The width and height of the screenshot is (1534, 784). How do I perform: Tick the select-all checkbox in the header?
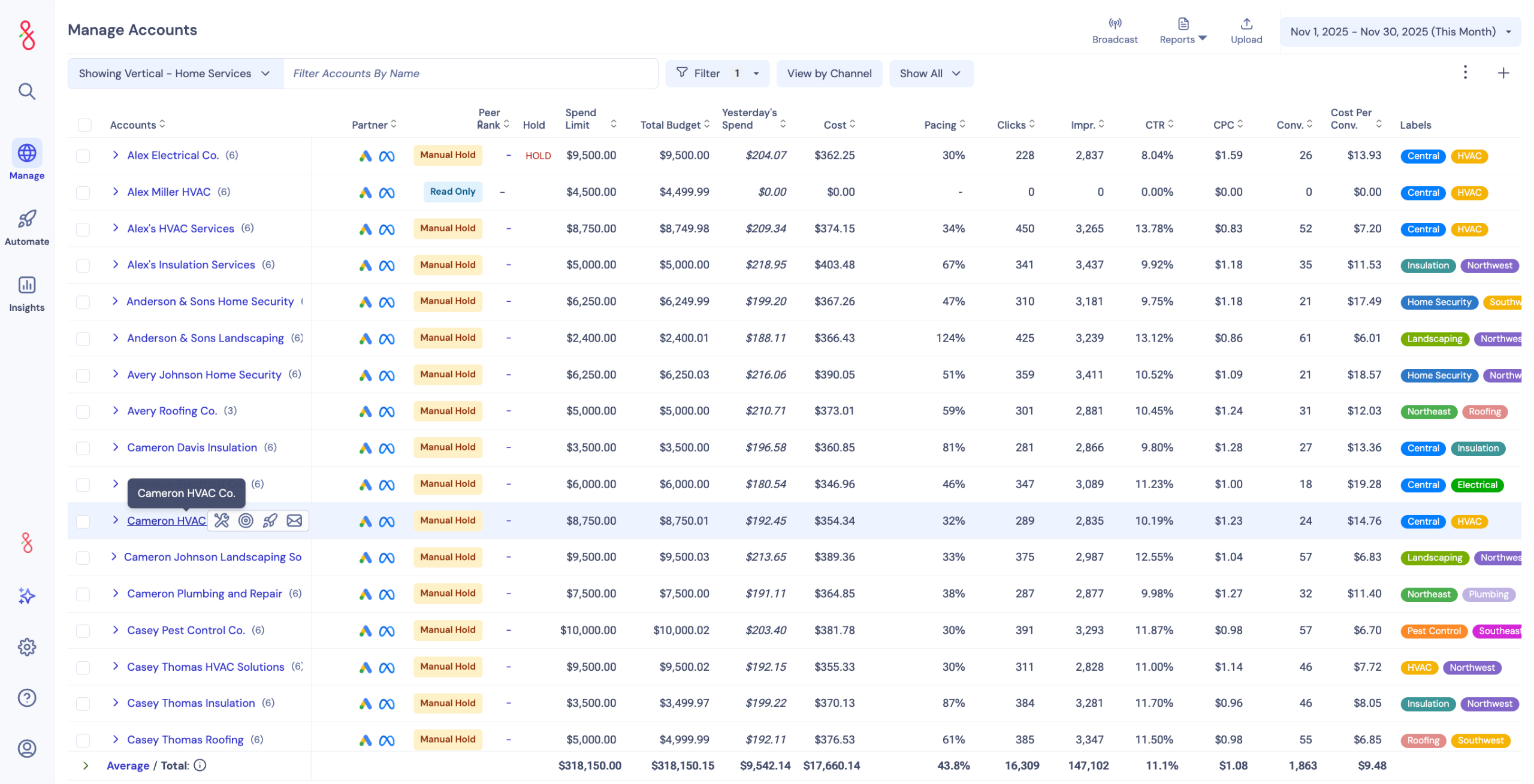tap(84, 125)
